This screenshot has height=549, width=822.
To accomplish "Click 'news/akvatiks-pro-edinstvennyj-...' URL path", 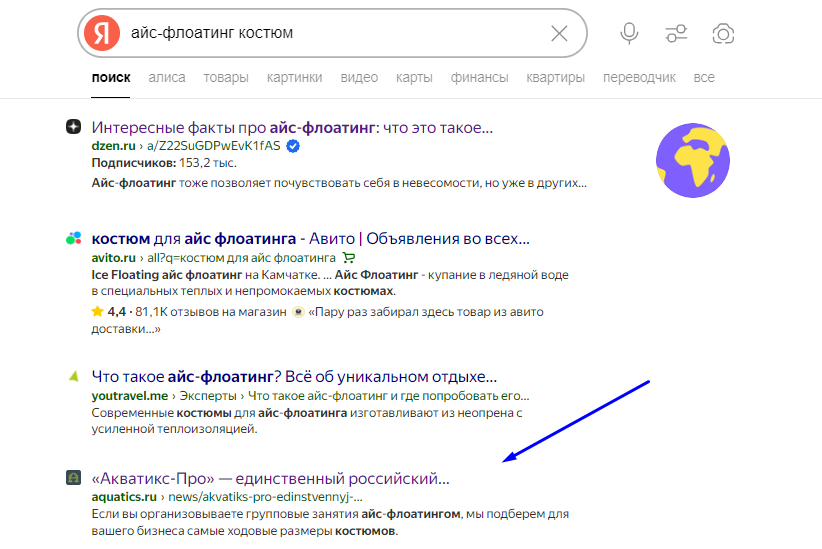I will click(x=265, y=497).
